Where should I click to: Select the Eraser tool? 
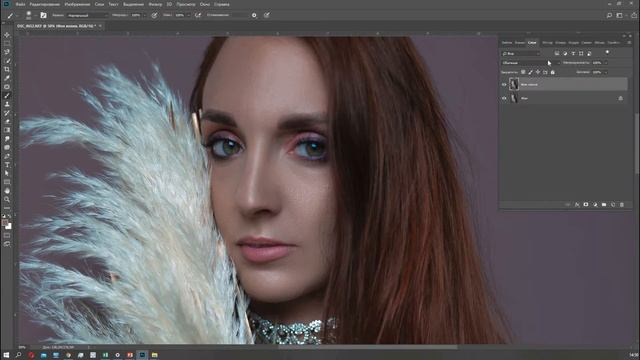point(7,121)
